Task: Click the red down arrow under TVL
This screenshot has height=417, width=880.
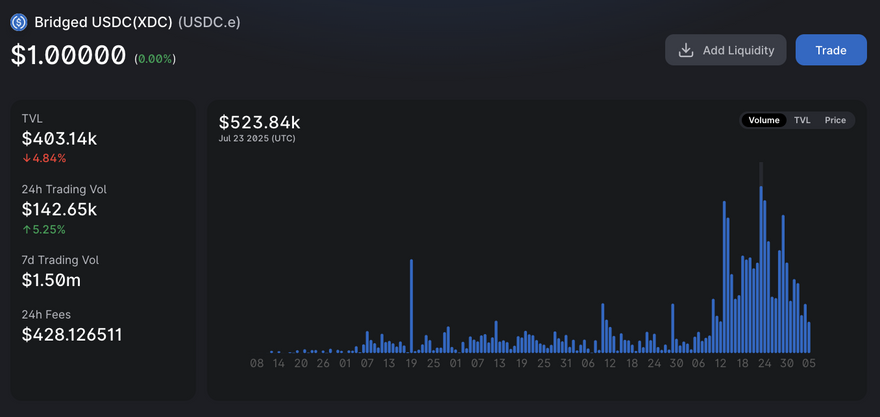Action: coord(26,158)
